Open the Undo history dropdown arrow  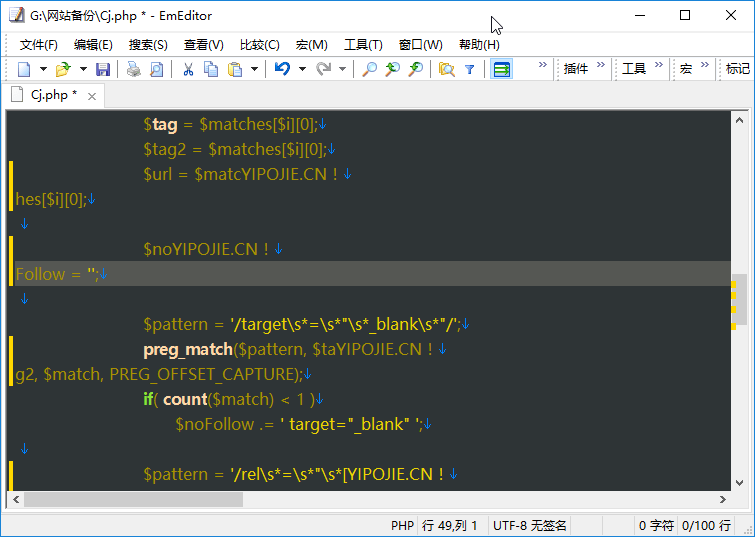(302, 69)
